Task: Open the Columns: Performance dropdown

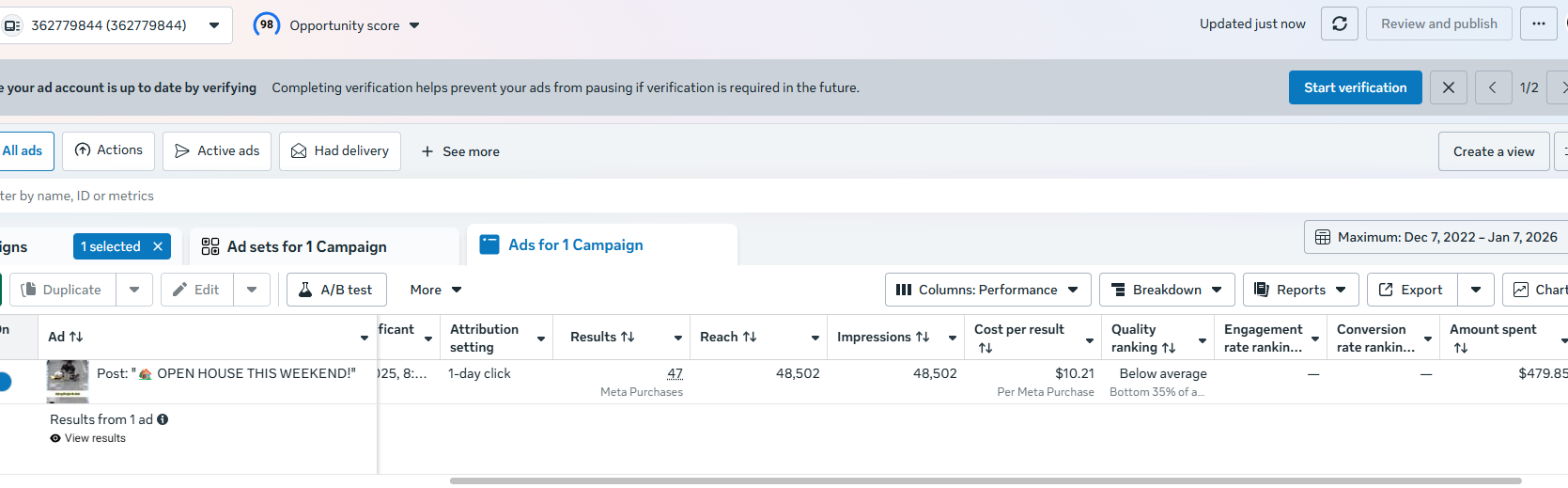Action: pyautogui.click(x=987, y=290)
